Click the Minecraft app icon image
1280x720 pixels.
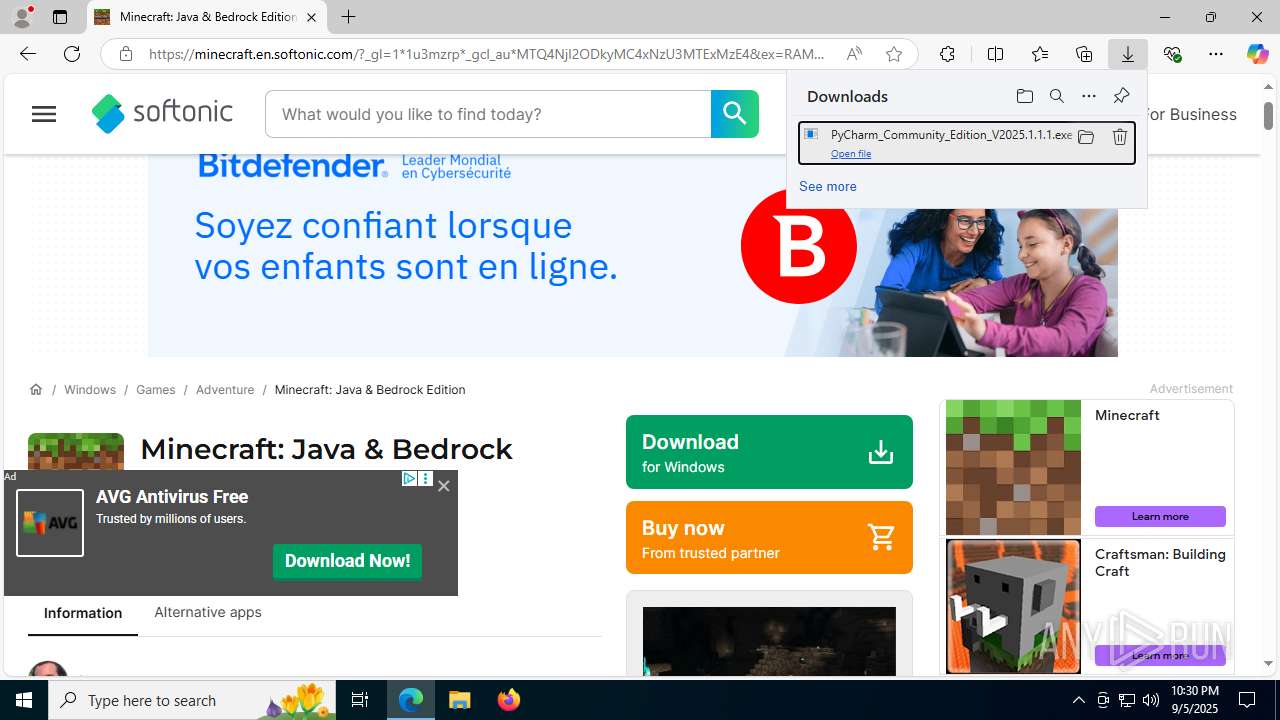click(x=76, y=452)
